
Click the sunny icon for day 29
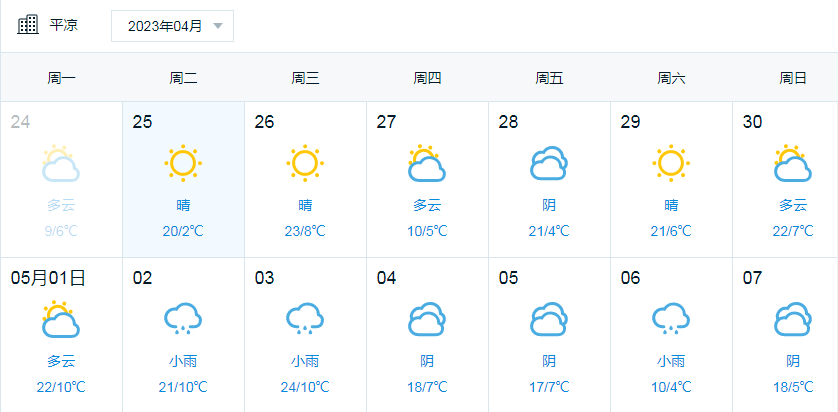(671, 162)
